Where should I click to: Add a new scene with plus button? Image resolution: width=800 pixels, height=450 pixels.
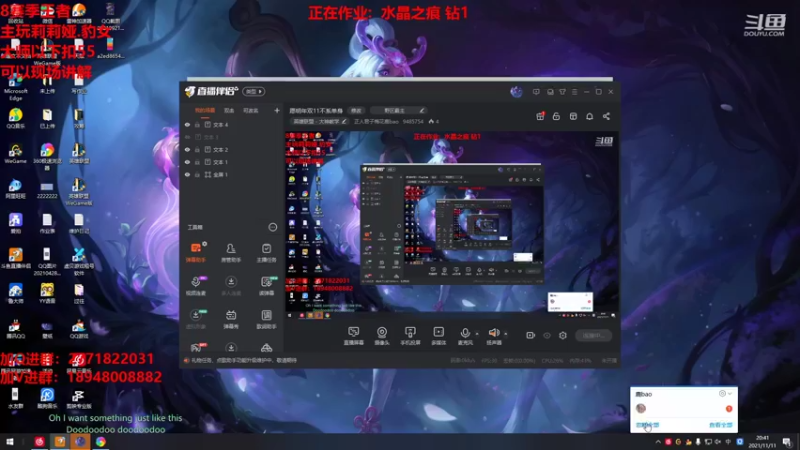277,110
